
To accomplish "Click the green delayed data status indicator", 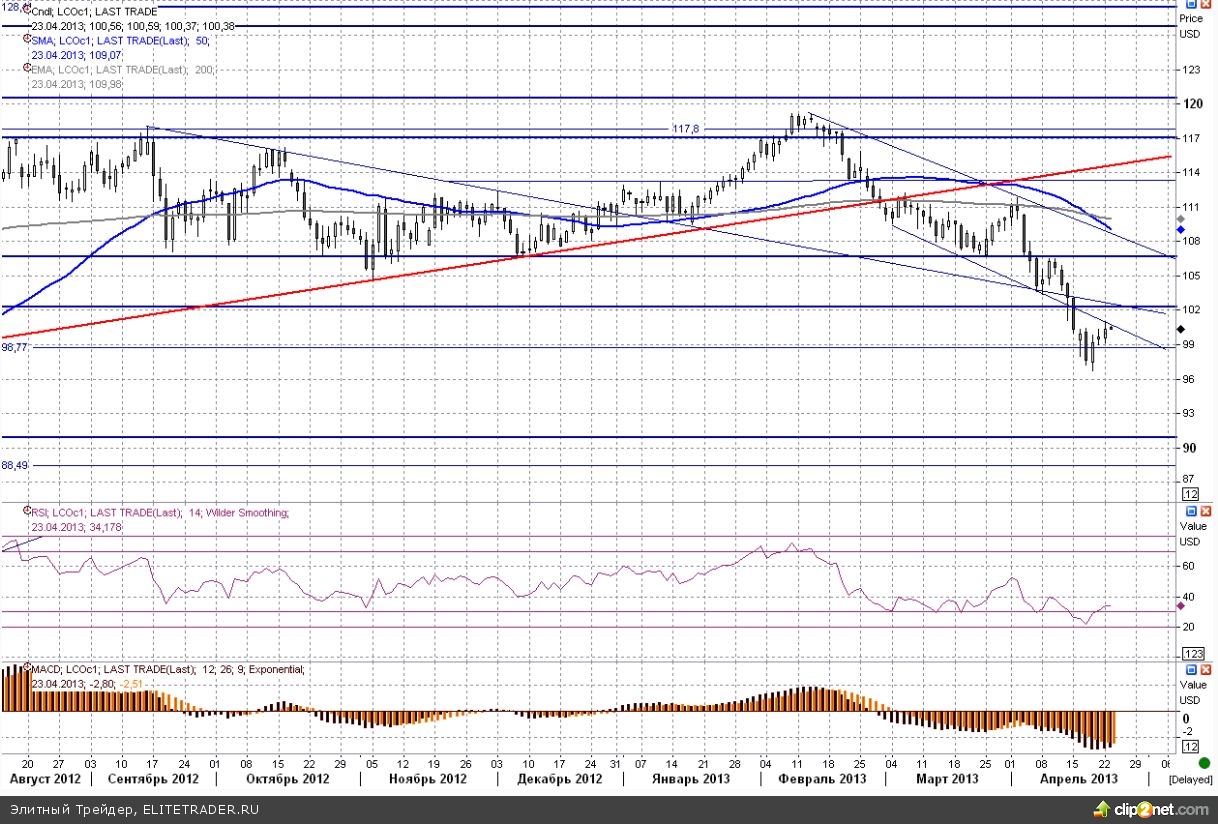I will [1204, 763].
